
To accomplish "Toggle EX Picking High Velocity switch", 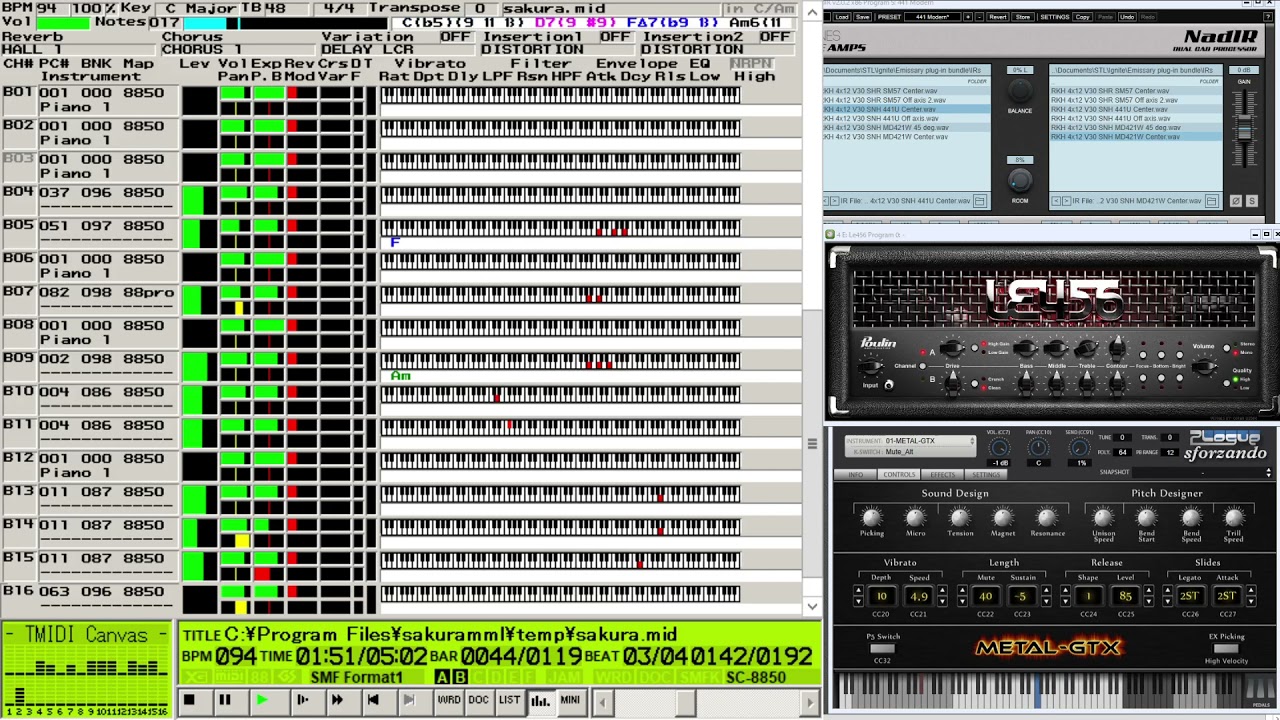I will click(x=1226, y=648).
